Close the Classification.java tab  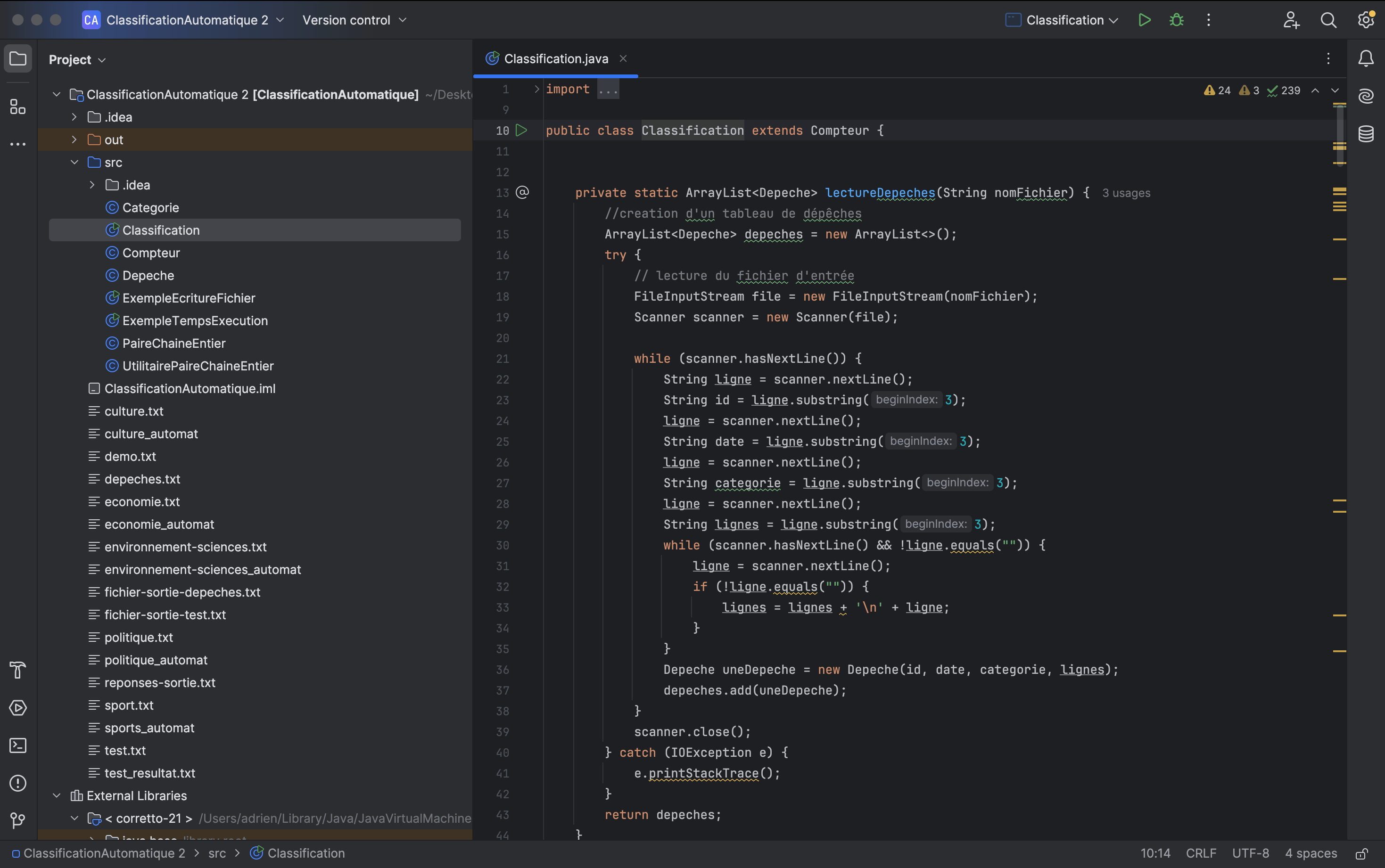(623, 58)
